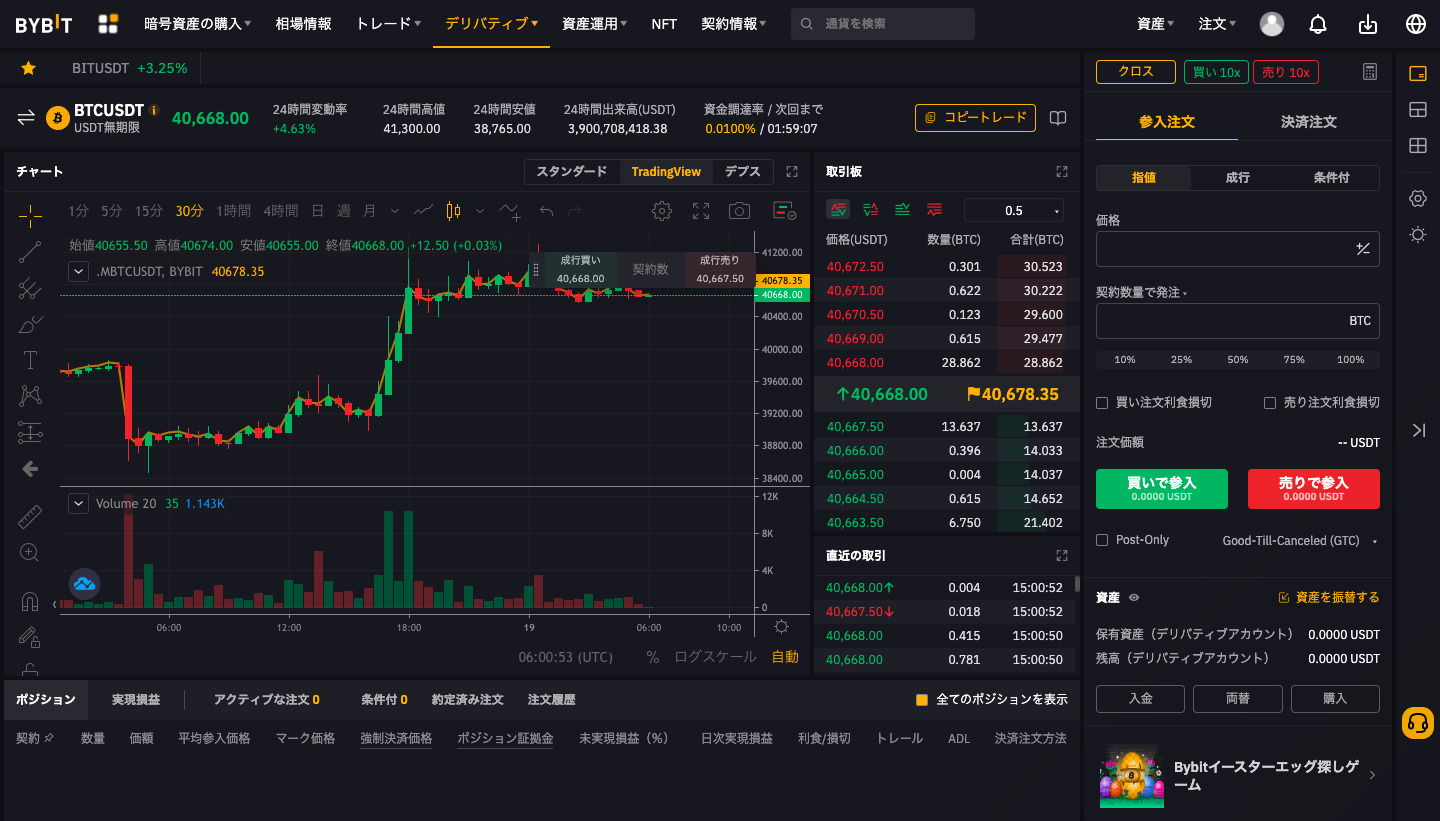The image size is (1440, 821).
Task: Collapse the Volume 20 indicator legend
Action: click(x=78, y=503)
